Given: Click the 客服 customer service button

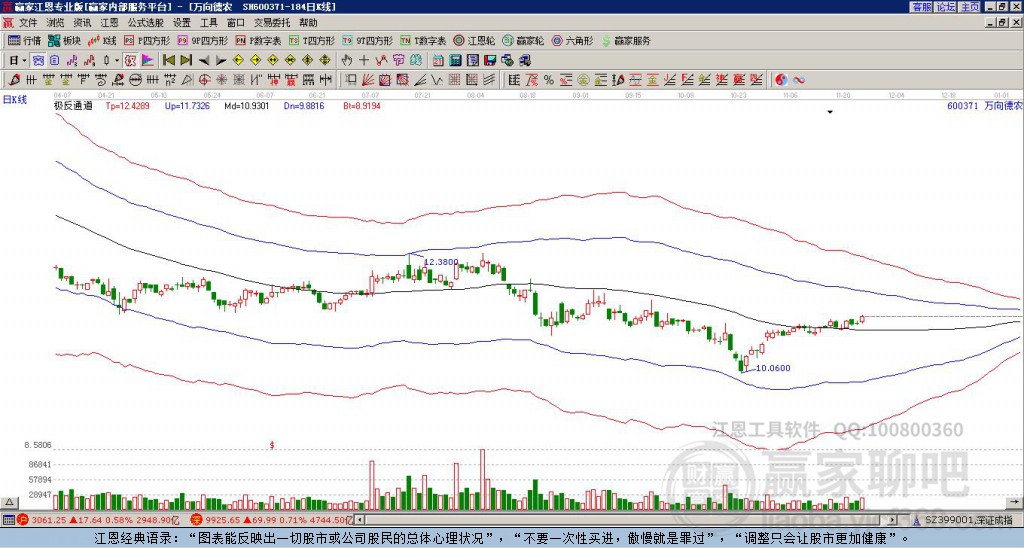Looking at the screenshot, I should pos(921,7).
